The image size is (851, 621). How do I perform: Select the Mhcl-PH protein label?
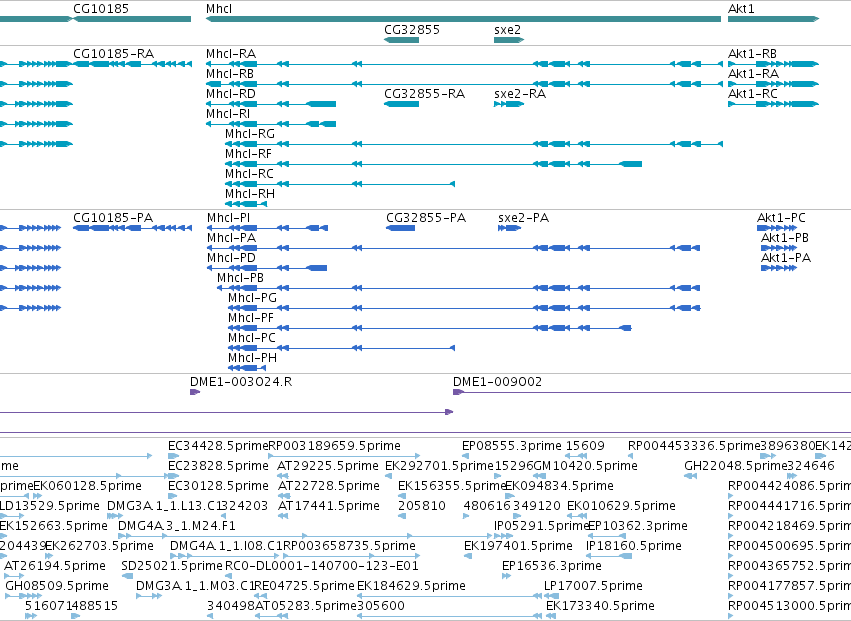252,358
